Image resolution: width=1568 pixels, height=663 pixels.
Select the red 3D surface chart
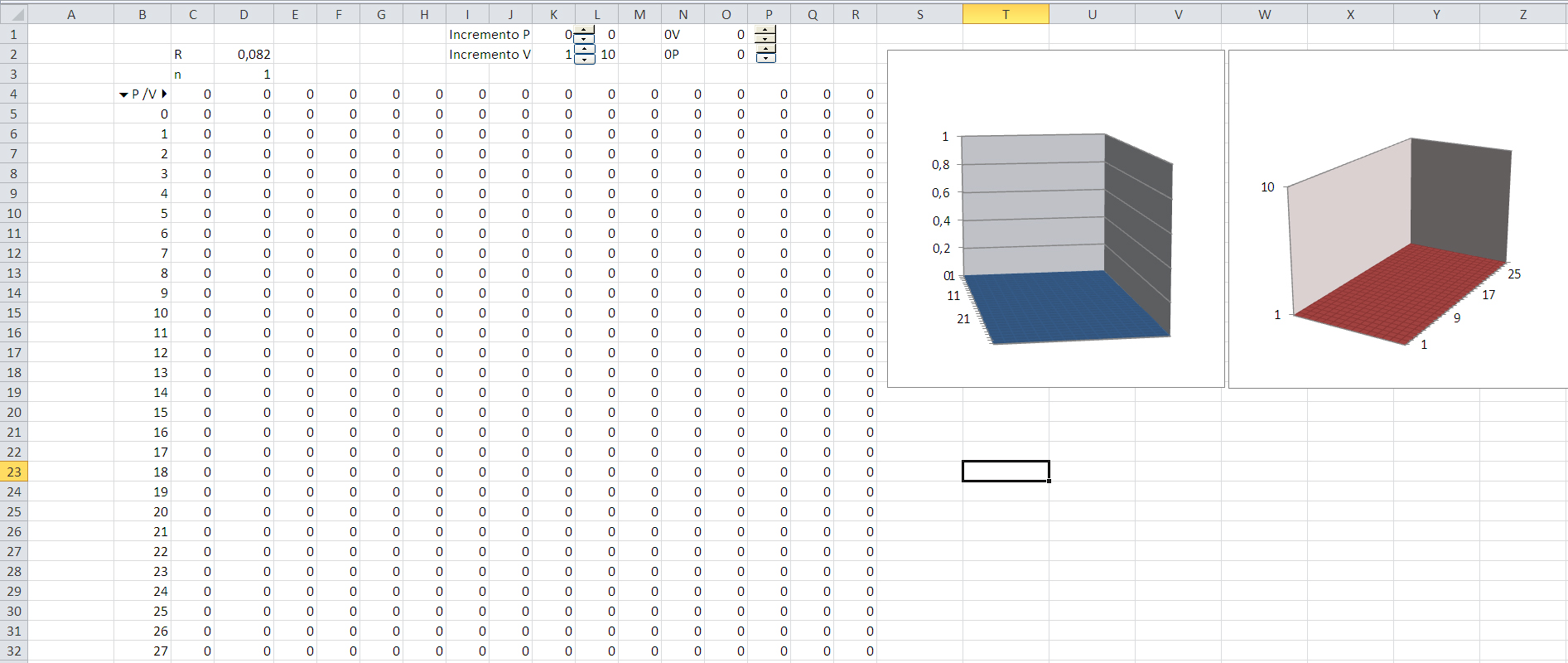[1398, 219]
